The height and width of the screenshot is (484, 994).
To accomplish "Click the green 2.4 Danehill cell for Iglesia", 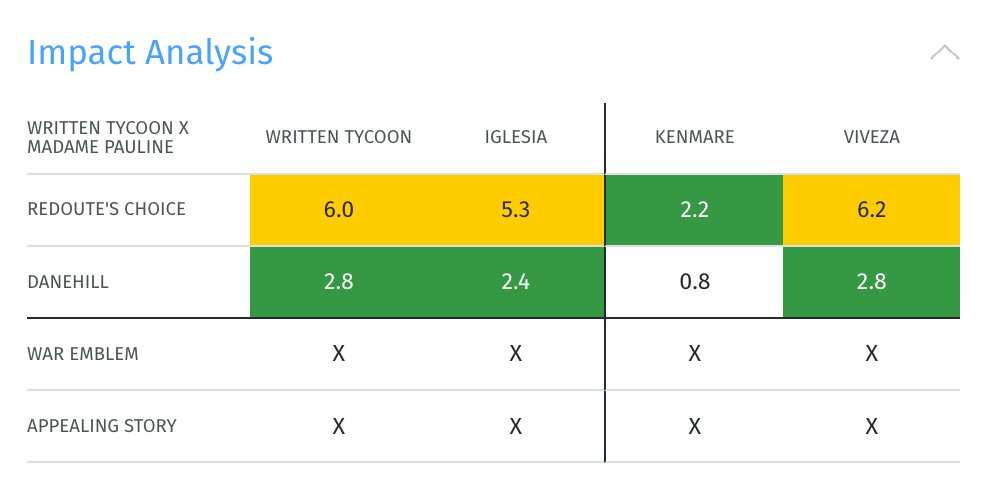I will [515, 282].
